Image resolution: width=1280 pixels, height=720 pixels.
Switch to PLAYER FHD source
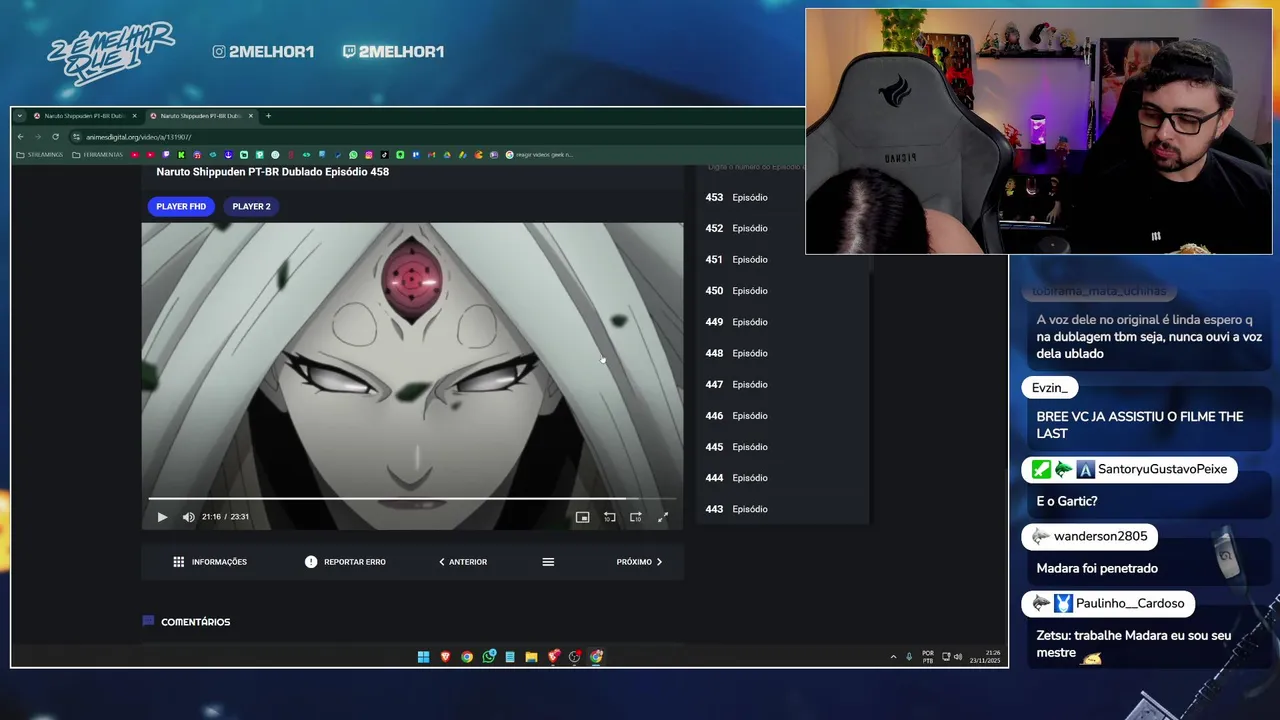pos(181,206)
